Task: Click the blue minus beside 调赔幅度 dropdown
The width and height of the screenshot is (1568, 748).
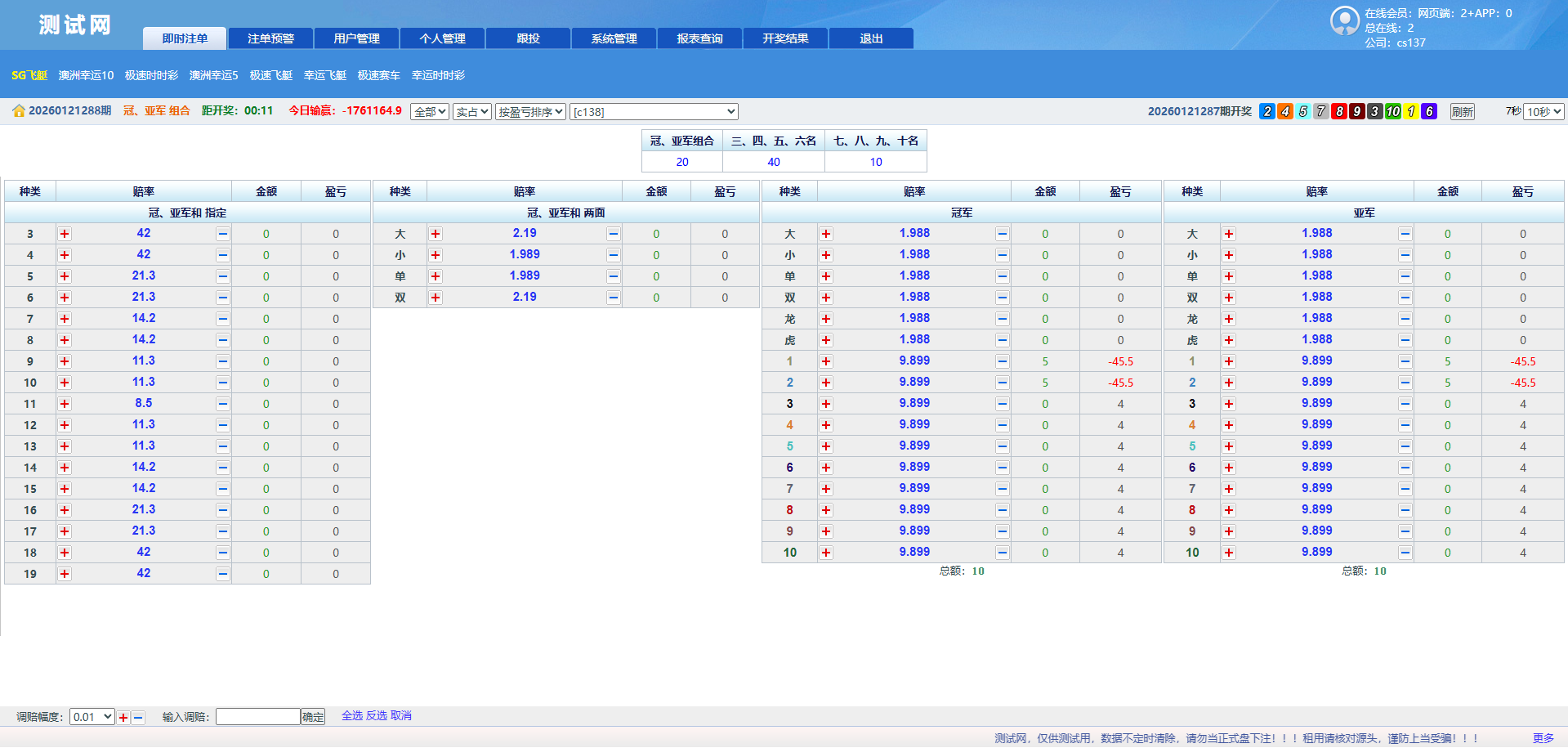Action: (138, 718)
